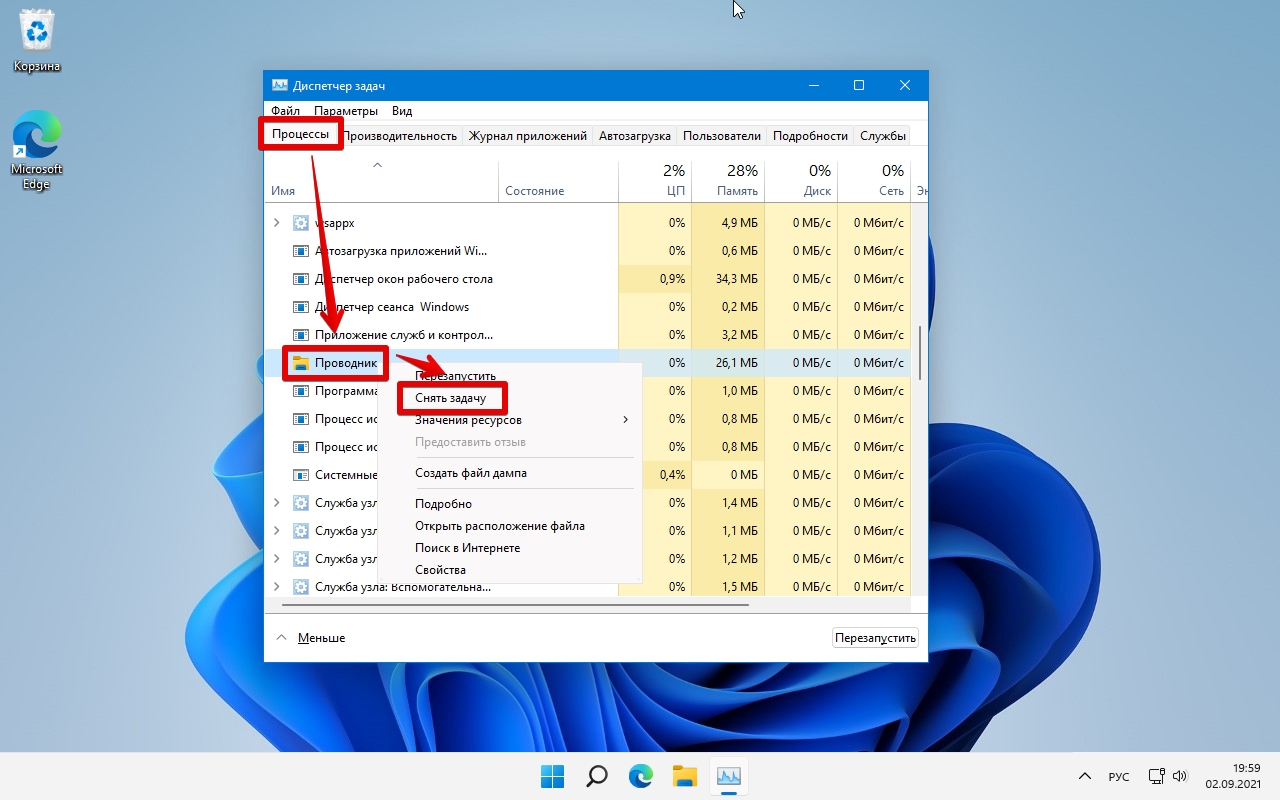
Task: Open the Вид menu
Action: click(402, 111)
